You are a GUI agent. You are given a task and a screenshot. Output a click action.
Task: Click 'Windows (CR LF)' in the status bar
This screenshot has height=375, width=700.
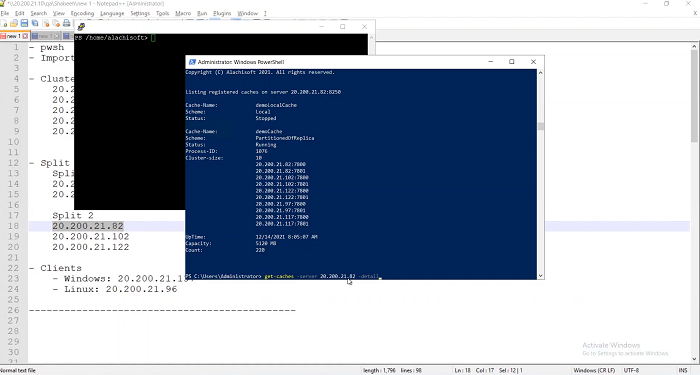(x=594, y=371)
